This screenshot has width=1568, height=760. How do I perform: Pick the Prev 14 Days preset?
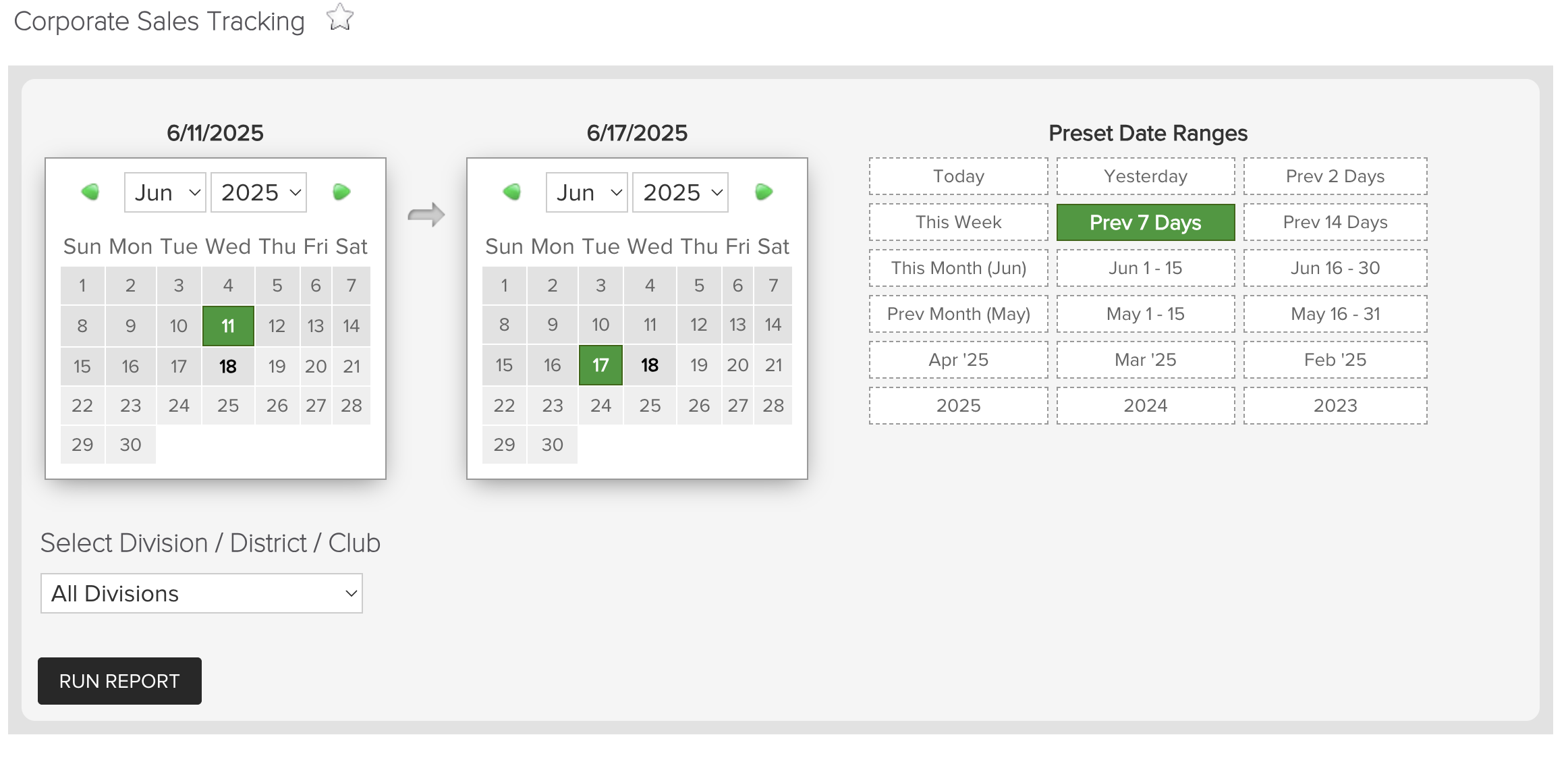click(x=1335, y=222)
